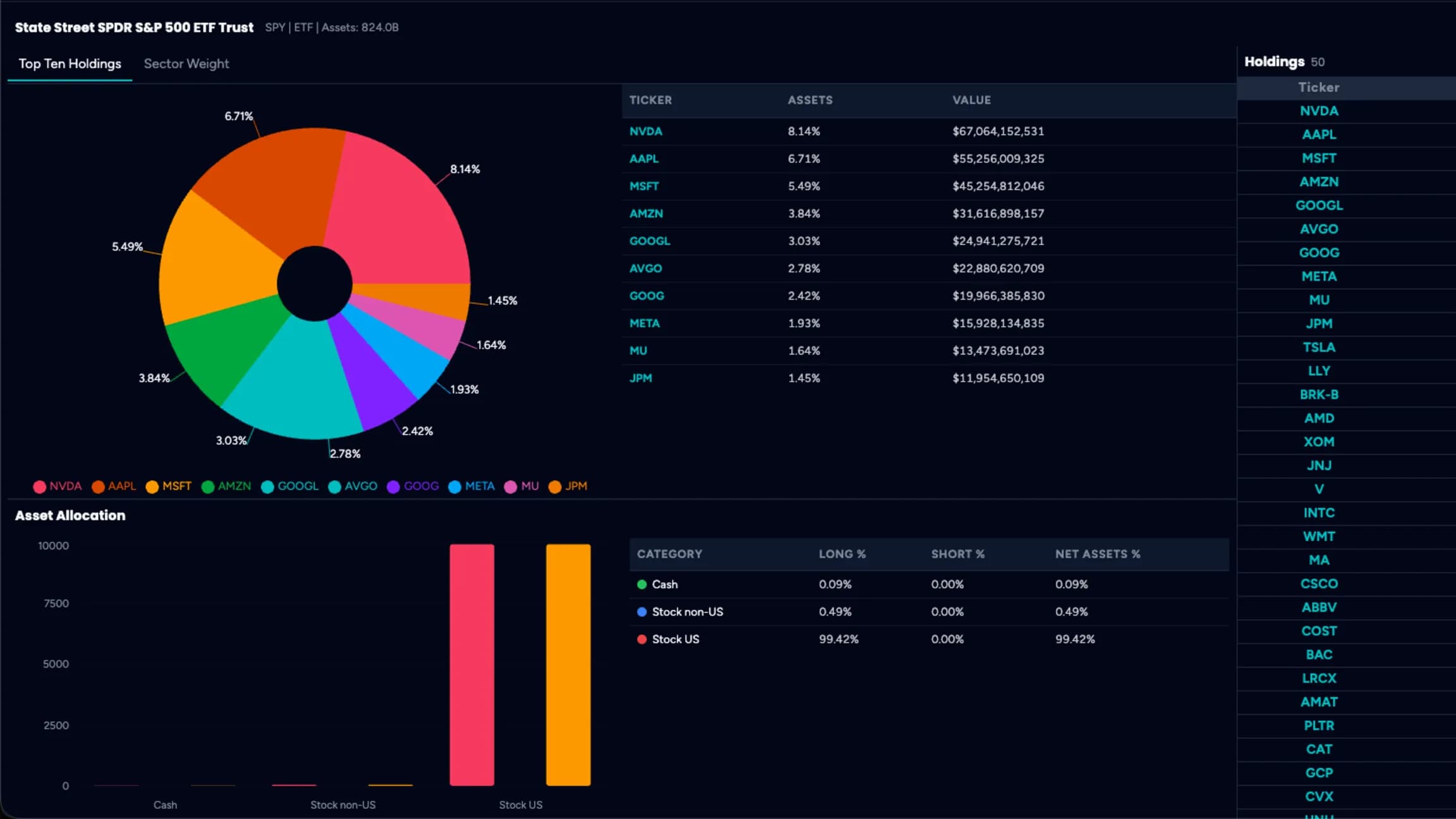Screen dimensions: 1456x819
Task: Click the AVGO ticker in holdings table
Action: click(646, 269)
